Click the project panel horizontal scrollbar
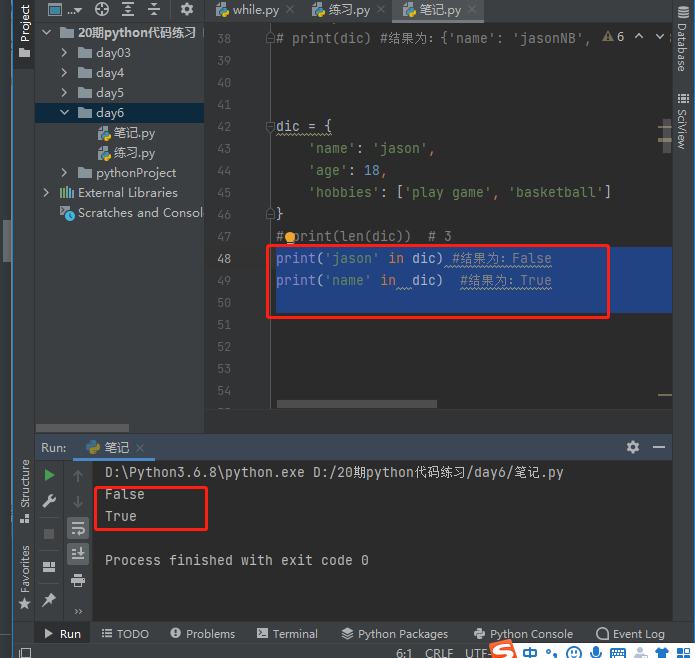 coord(82,428)
